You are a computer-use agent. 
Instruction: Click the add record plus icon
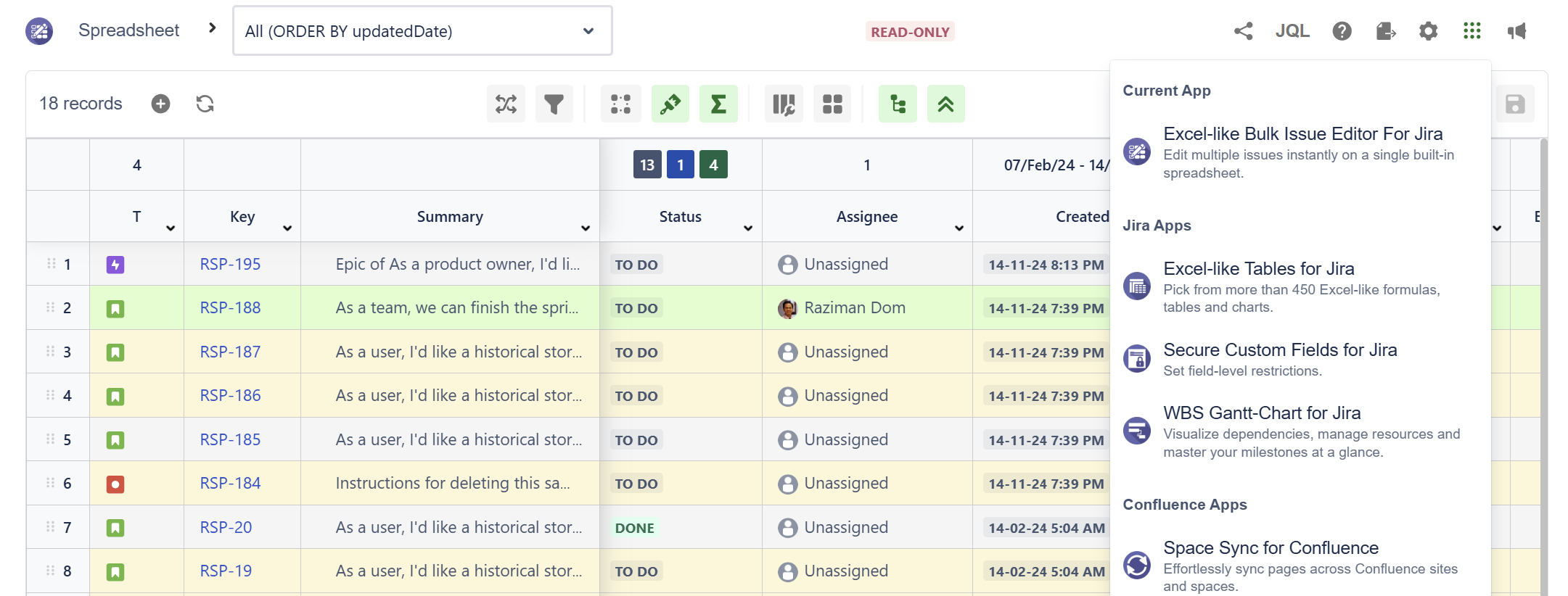[160, 104]
